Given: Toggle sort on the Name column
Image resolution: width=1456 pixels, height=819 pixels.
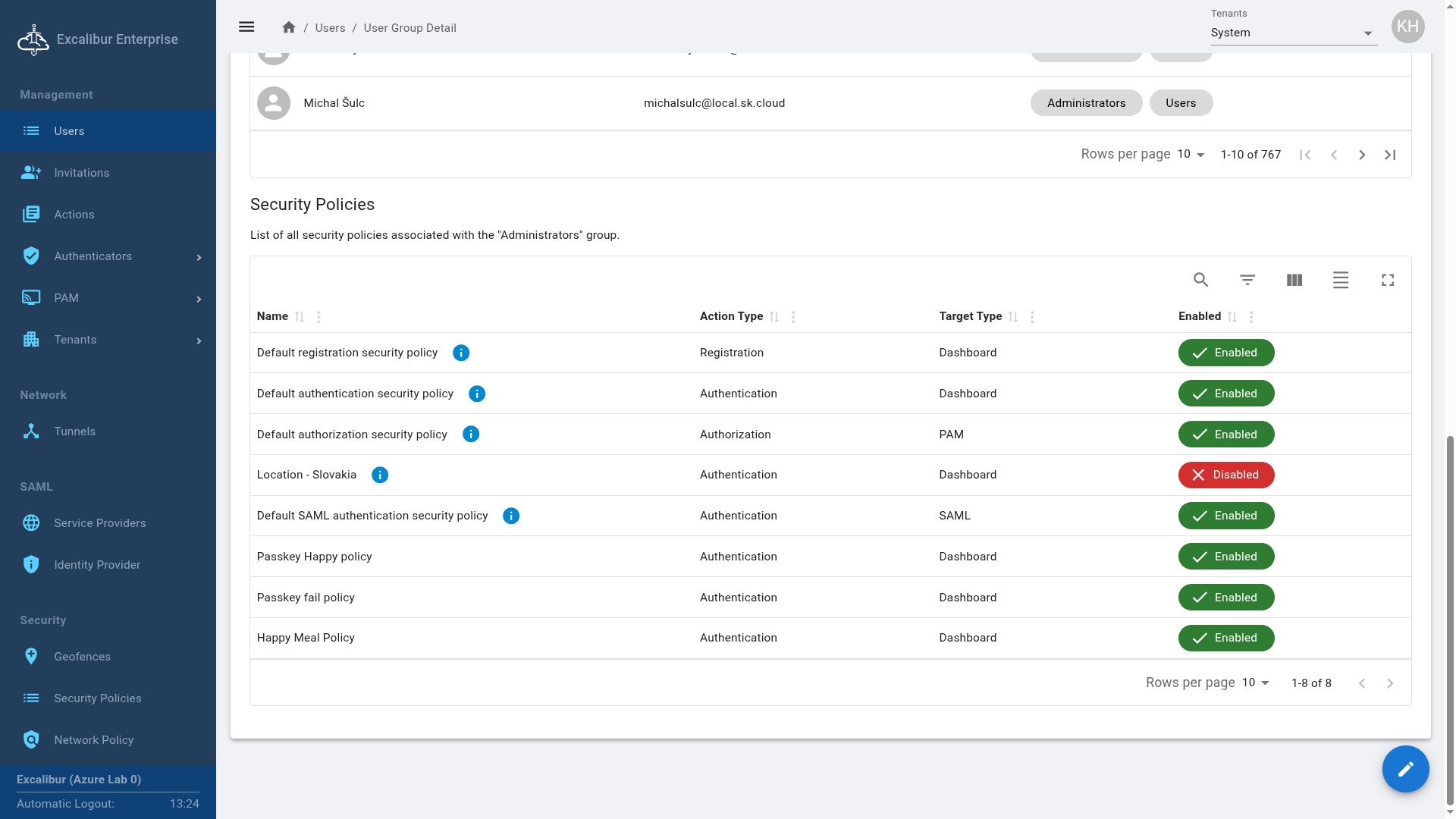Looking at the screenshot, I should [x=300, y=317].
